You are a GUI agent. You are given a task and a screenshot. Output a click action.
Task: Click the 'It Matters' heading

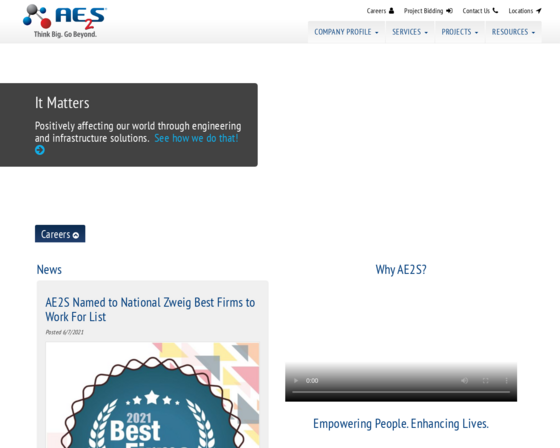(62, 103)
